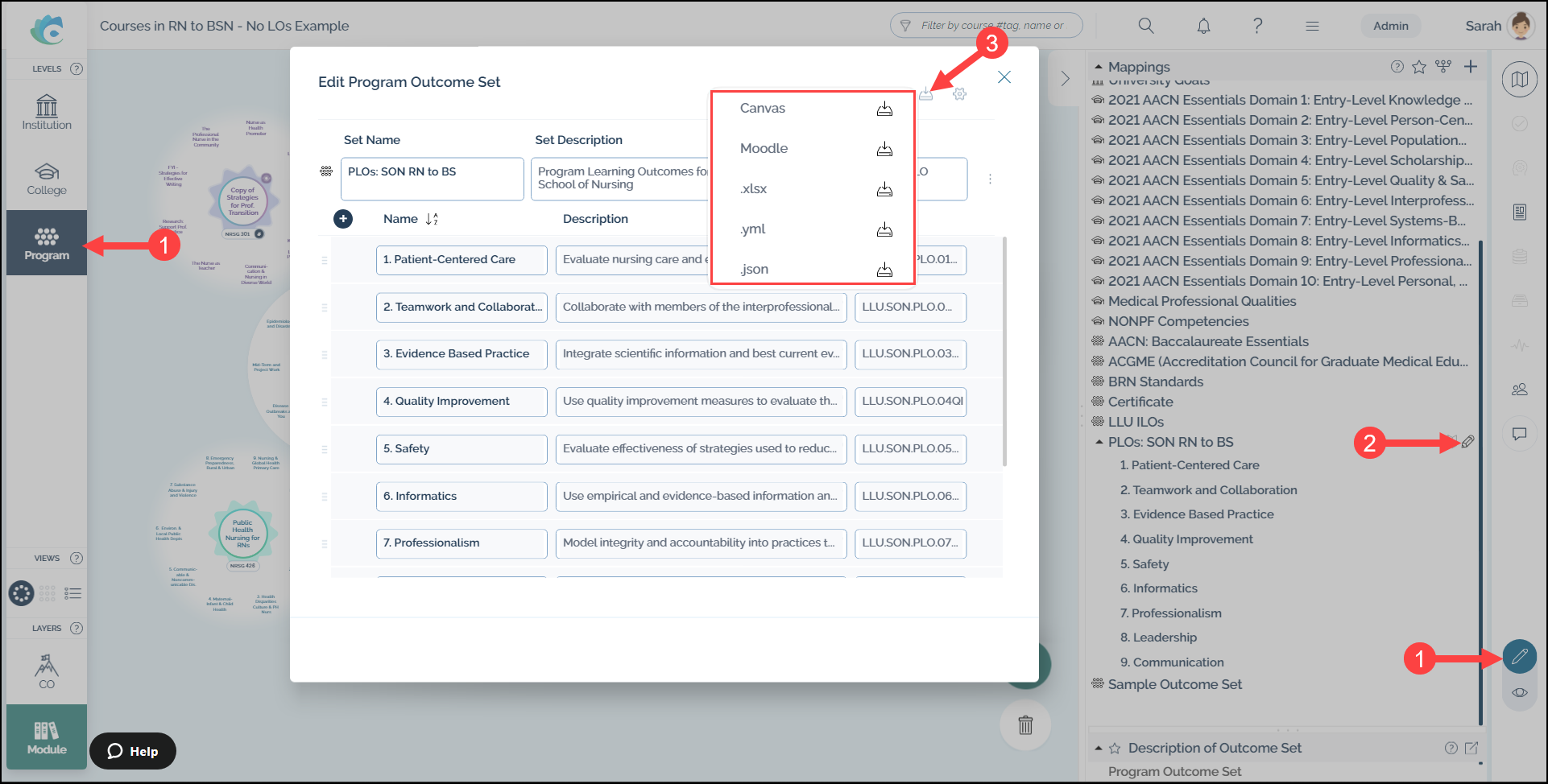Screen dimensions: 1548x784
Task: Collapse Description of Outcome Set section
Action: 1099,749
